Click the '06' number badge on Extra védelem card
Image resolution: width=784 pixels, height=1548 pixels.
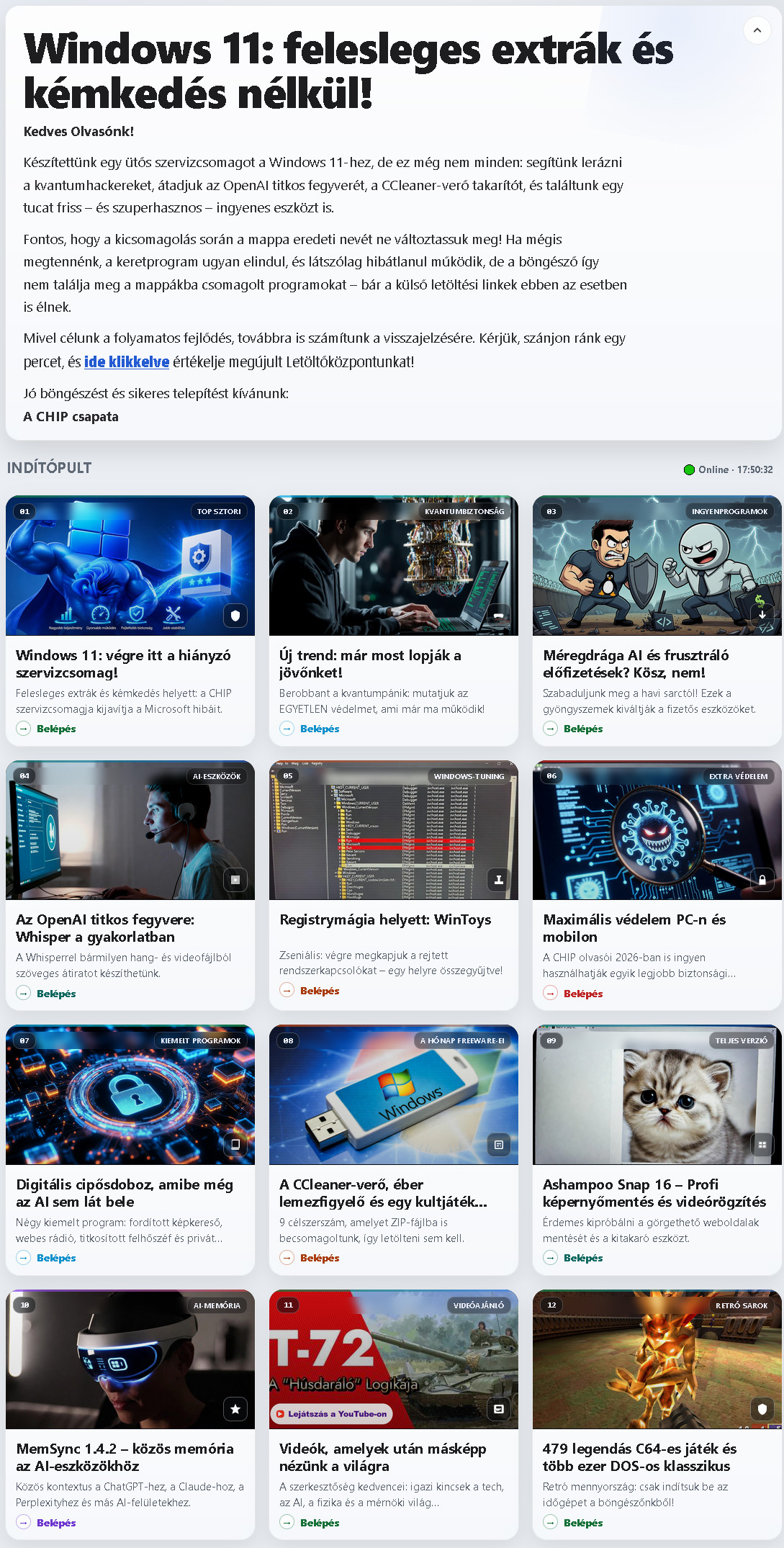[x=551, y=776]
